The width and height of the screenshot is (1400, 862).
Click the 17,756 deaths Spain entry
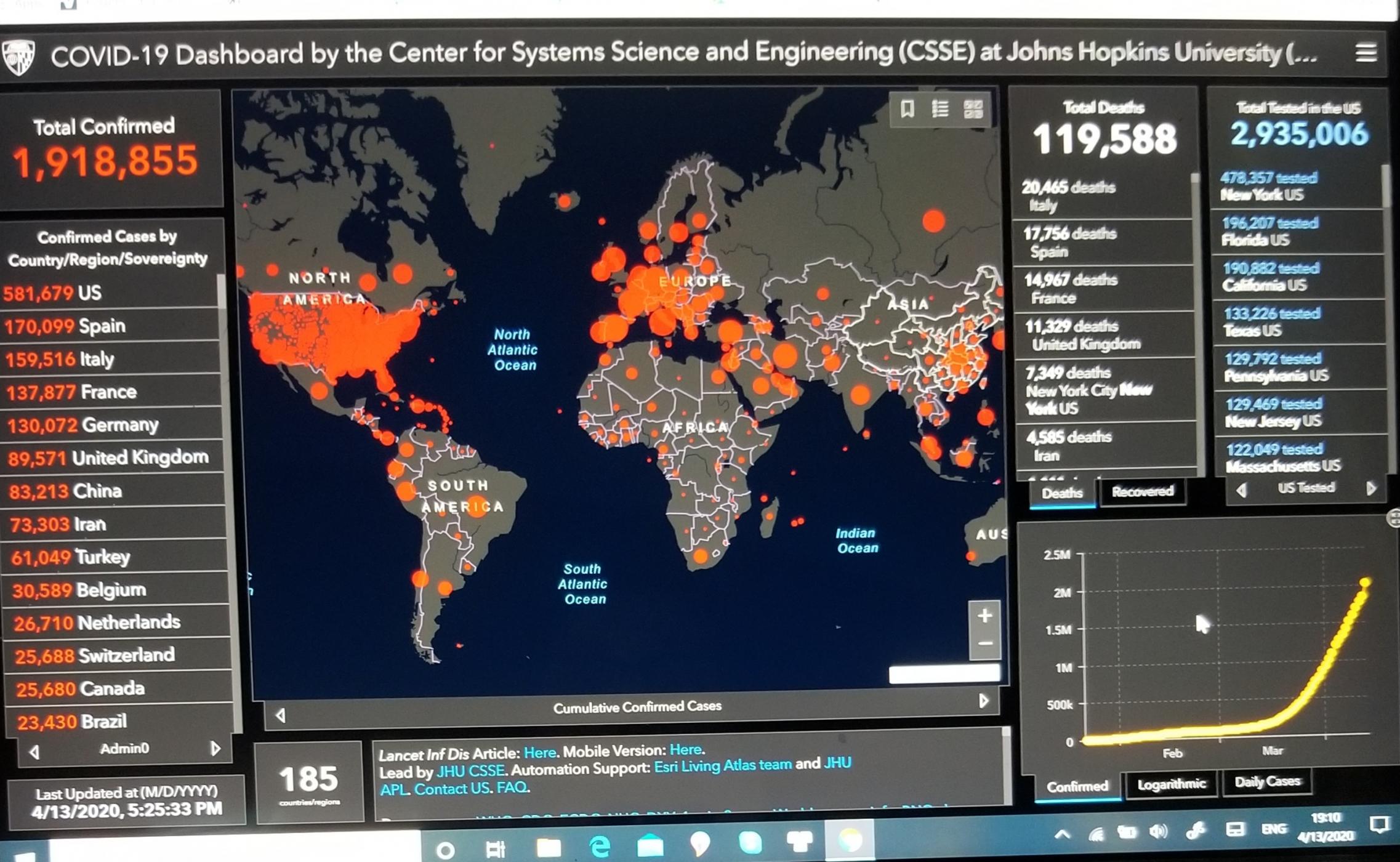click(1102, 242)
